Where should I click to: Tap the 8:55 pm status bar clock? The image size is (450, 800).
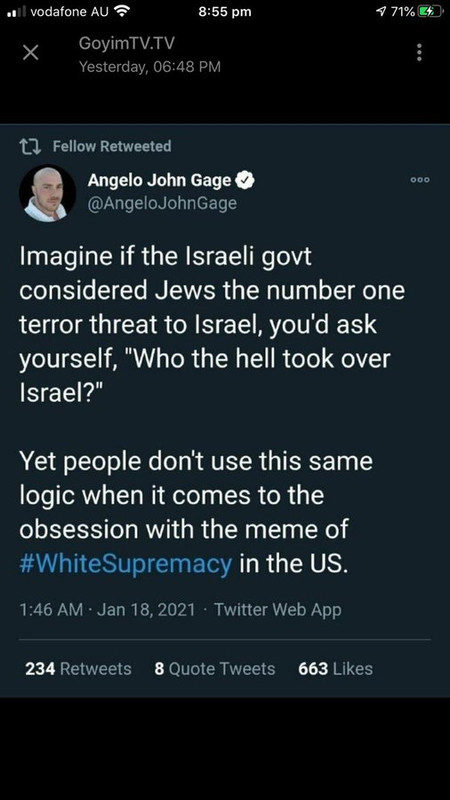tap(225, 12)
